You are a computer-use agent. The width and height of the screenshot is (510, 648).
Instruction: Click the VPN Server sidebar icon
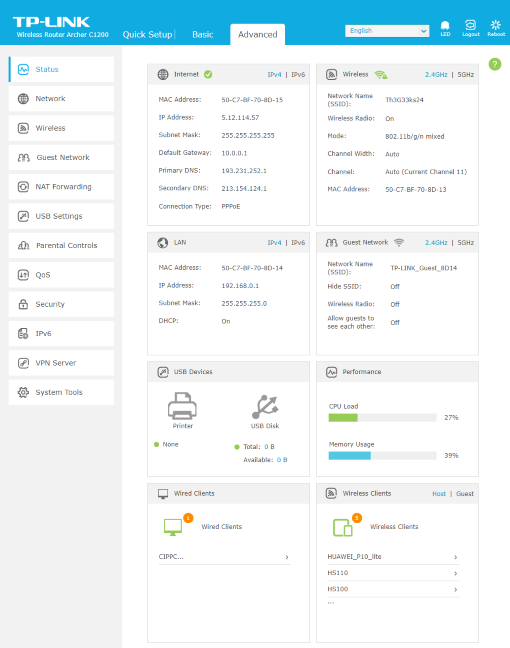(23, 363)
